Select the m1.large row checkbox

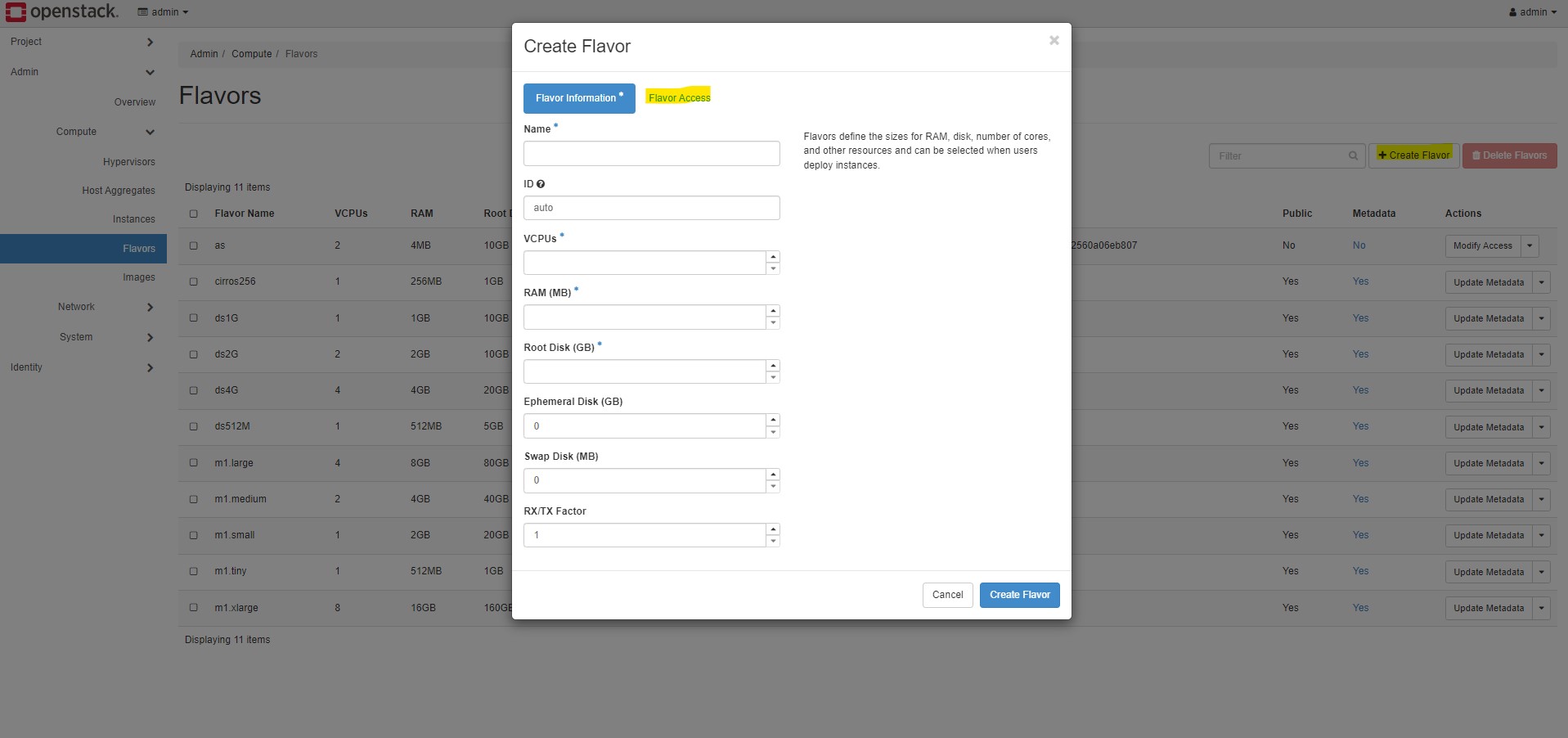click(194, 463)
